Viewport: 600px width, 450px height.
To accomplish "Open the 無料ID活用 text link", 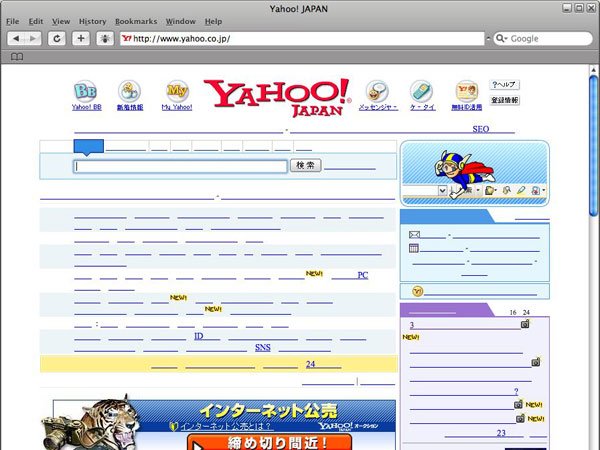I will pos(466,107).
